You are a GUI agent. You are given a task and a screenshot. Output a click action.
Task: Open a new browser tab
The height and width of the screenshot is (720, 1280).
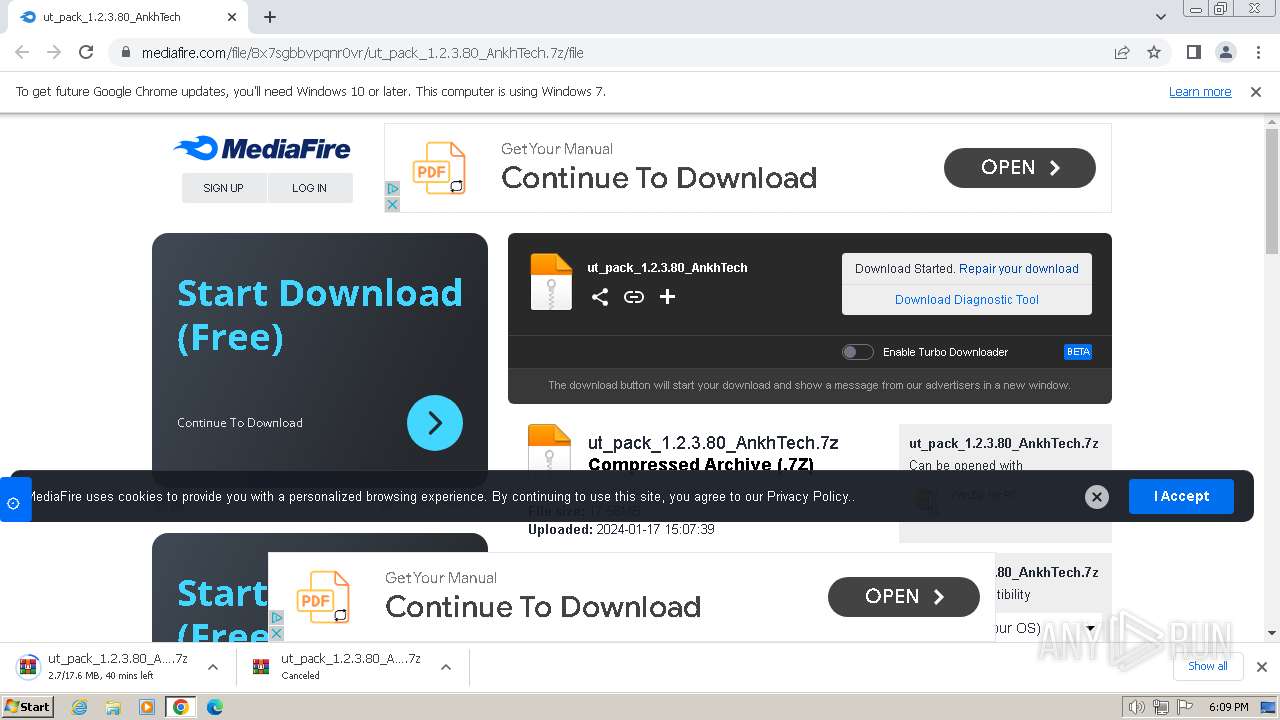(270, 17)
